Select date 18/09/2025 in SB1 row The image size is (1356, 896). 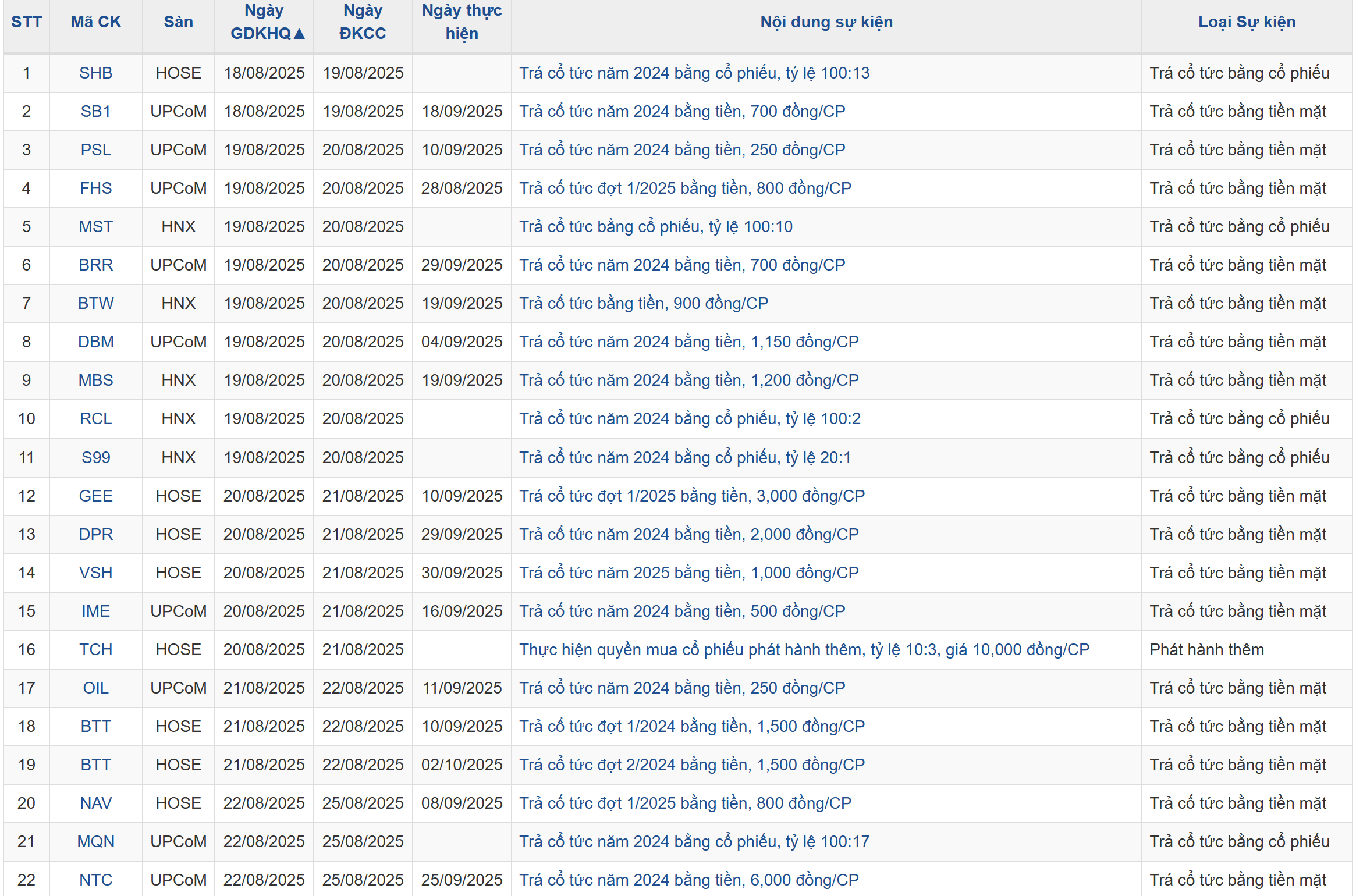[462, 112]
